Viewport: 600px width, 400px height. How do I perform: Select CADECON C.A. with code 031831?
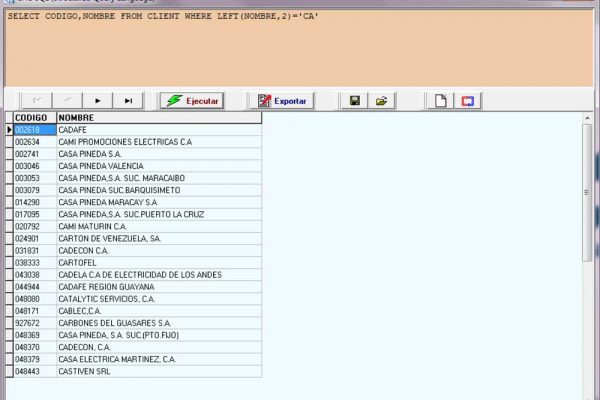point(159,251)
